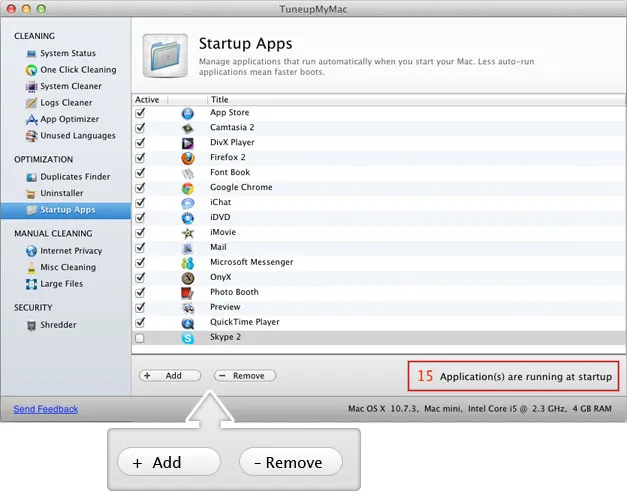Uncheck the App Store active checkbox
The width and height of the screenshot is (627, 494).
click(x=140, y=113)
